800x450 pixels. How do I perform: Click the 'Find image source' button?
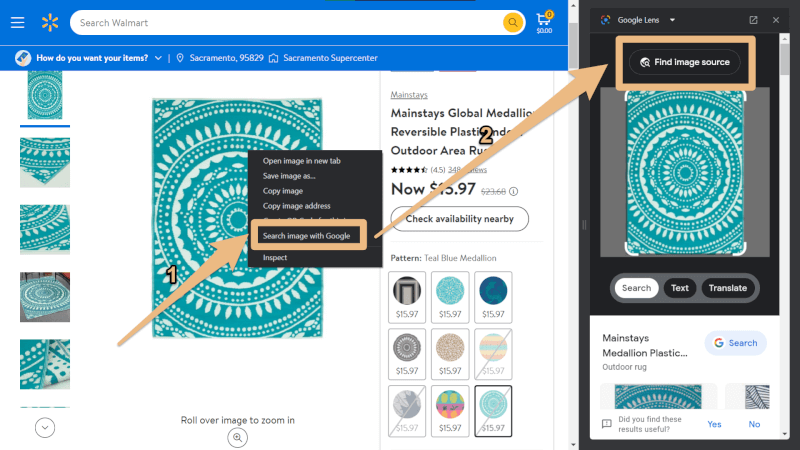click(685, 62)
